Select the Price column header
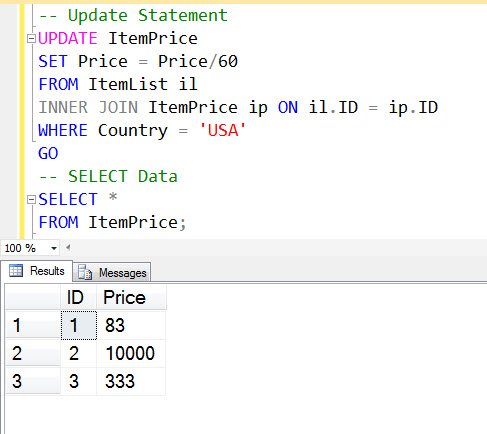The width and height of the screenshot is (487, 434). [131, 297]
